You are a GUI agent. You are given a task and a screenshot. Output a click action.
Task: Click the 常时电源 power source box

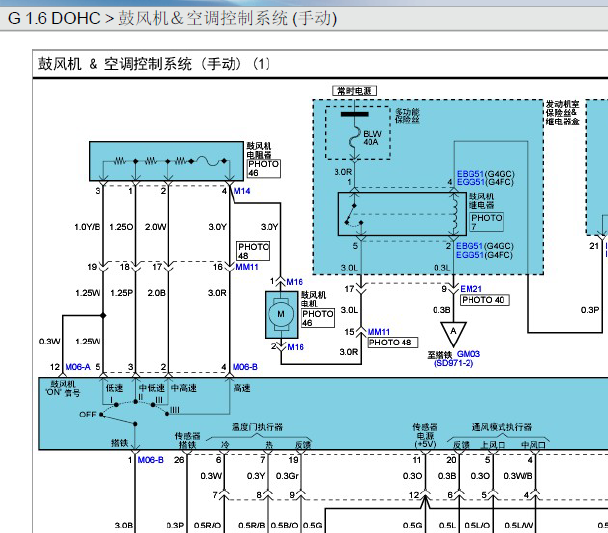(354, 91)
